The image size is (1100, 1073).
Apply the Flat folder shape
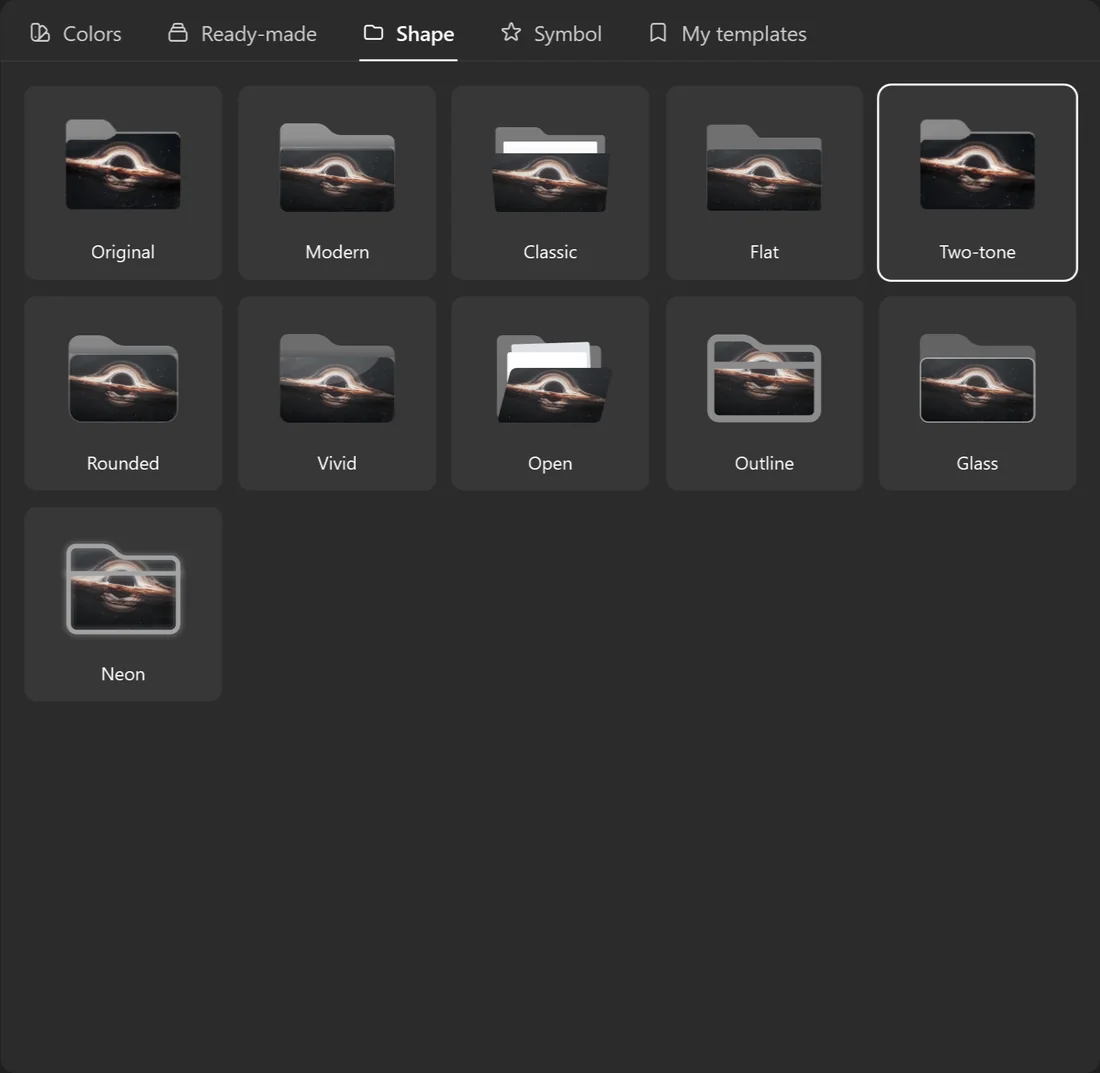point(764,182)
